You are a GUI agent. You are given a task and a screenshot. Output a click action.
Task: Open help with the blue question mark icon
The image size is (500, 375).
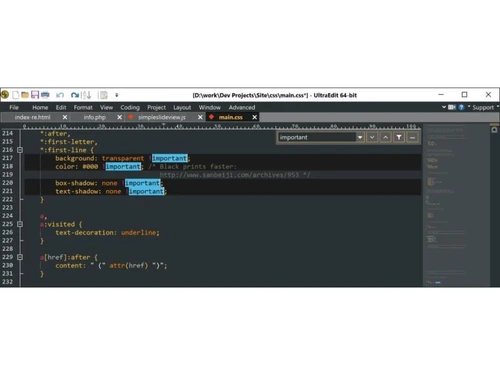coord(461,107)
